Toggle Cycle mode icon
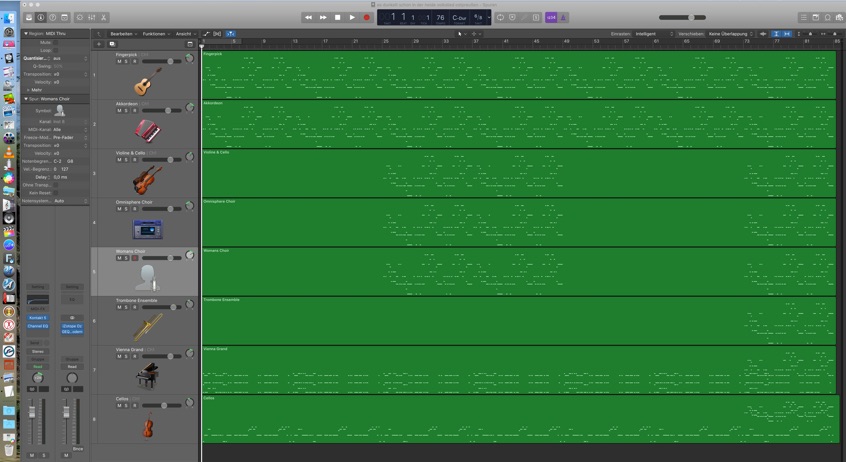The height and width of the screenshot is (462, 846). [x=500, y=17]
